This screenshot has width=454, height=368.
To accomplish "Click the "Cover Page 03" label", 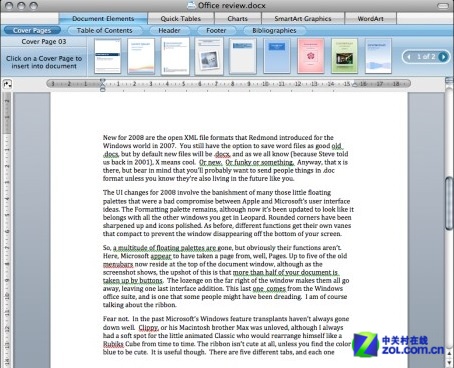I will 44,42.
